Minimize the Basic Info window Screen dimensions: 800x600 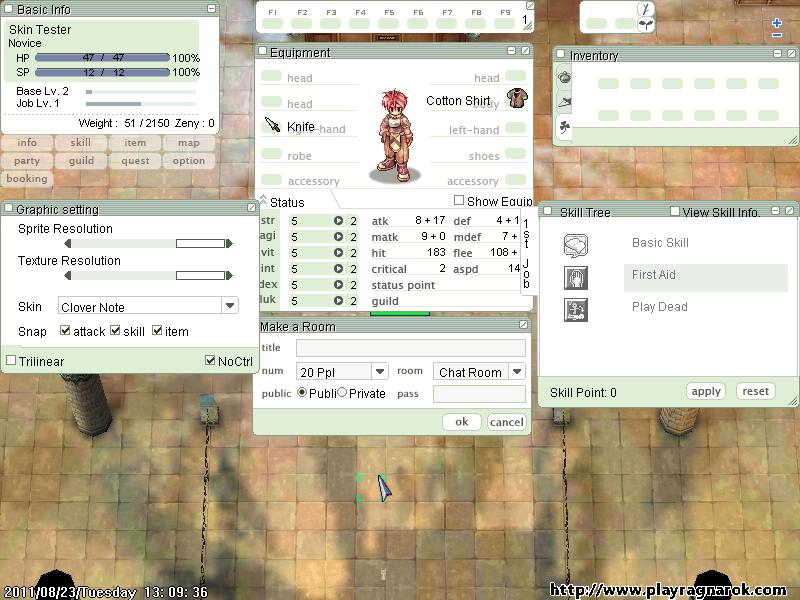click(x=212, y=9)
